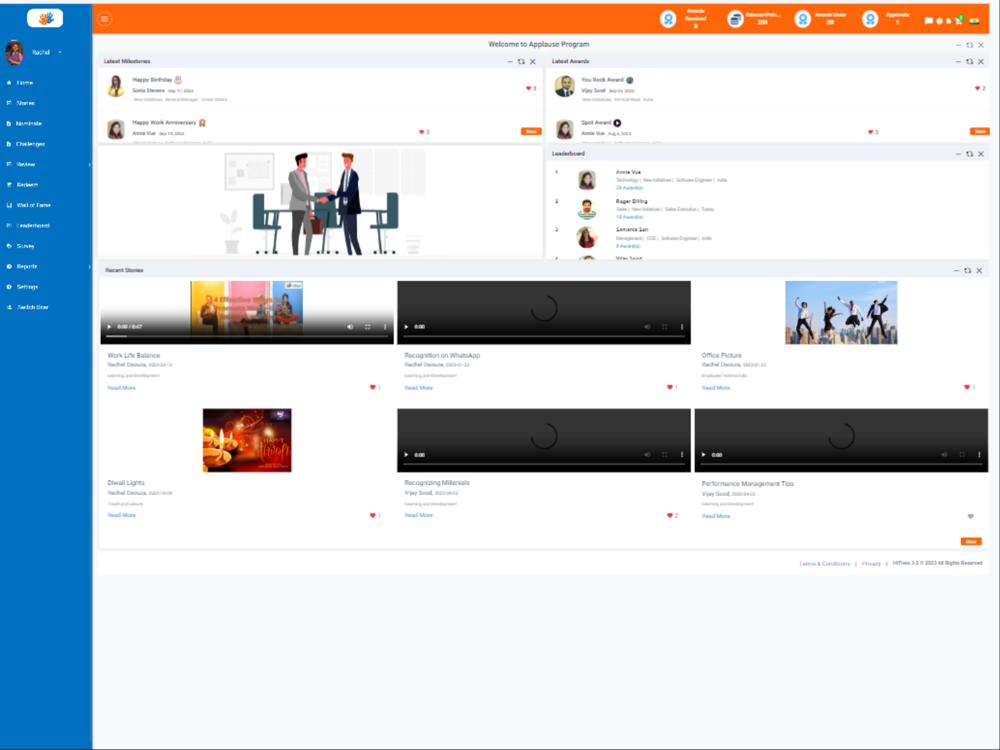This screenshot has height=750, width=1000.
Task: Seek on Recognition on WhatsApp video progress bar
Action: 544,336
